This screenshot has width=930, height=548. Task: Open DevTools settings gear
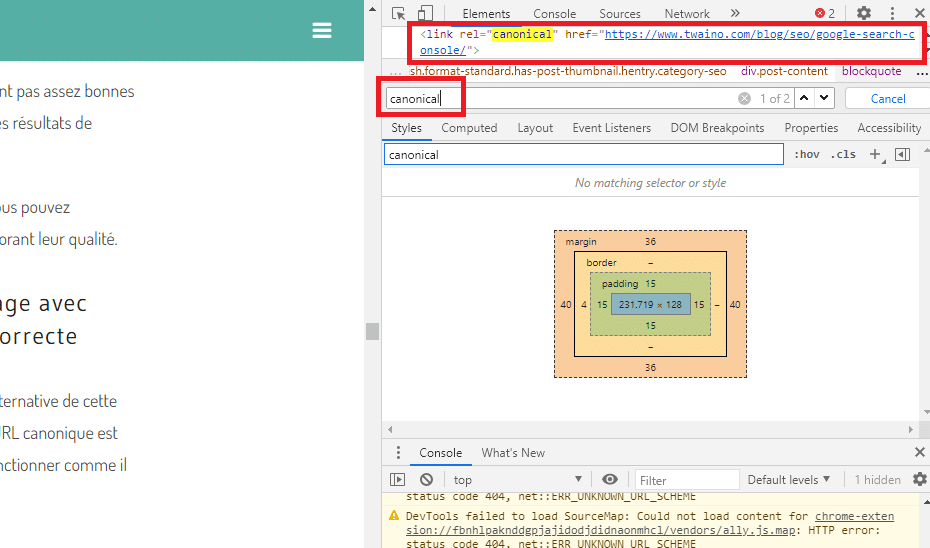(864, 13)
